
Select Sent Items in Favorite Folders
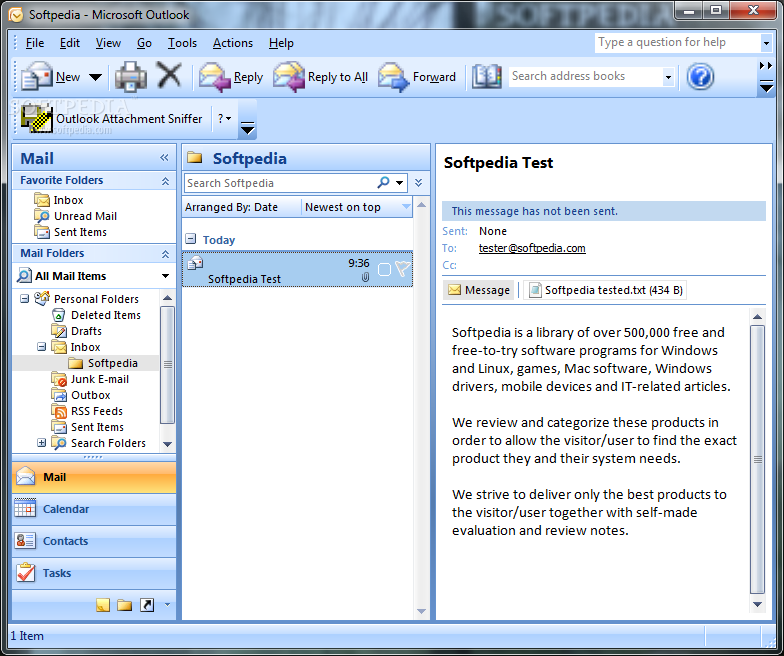70,232
